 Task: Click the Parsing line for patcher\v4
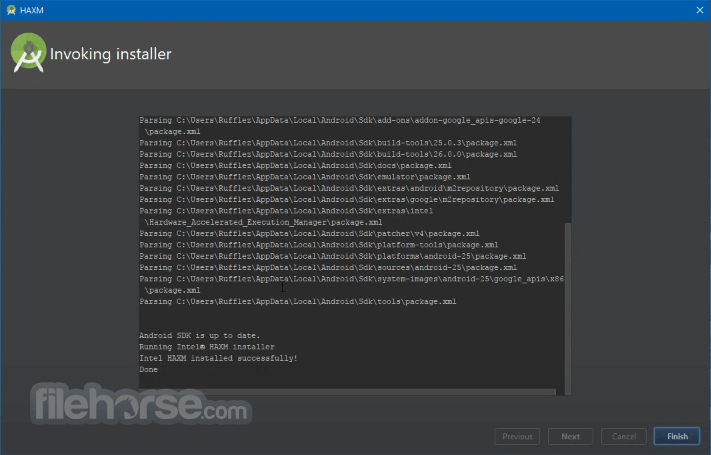coord(309,234)
